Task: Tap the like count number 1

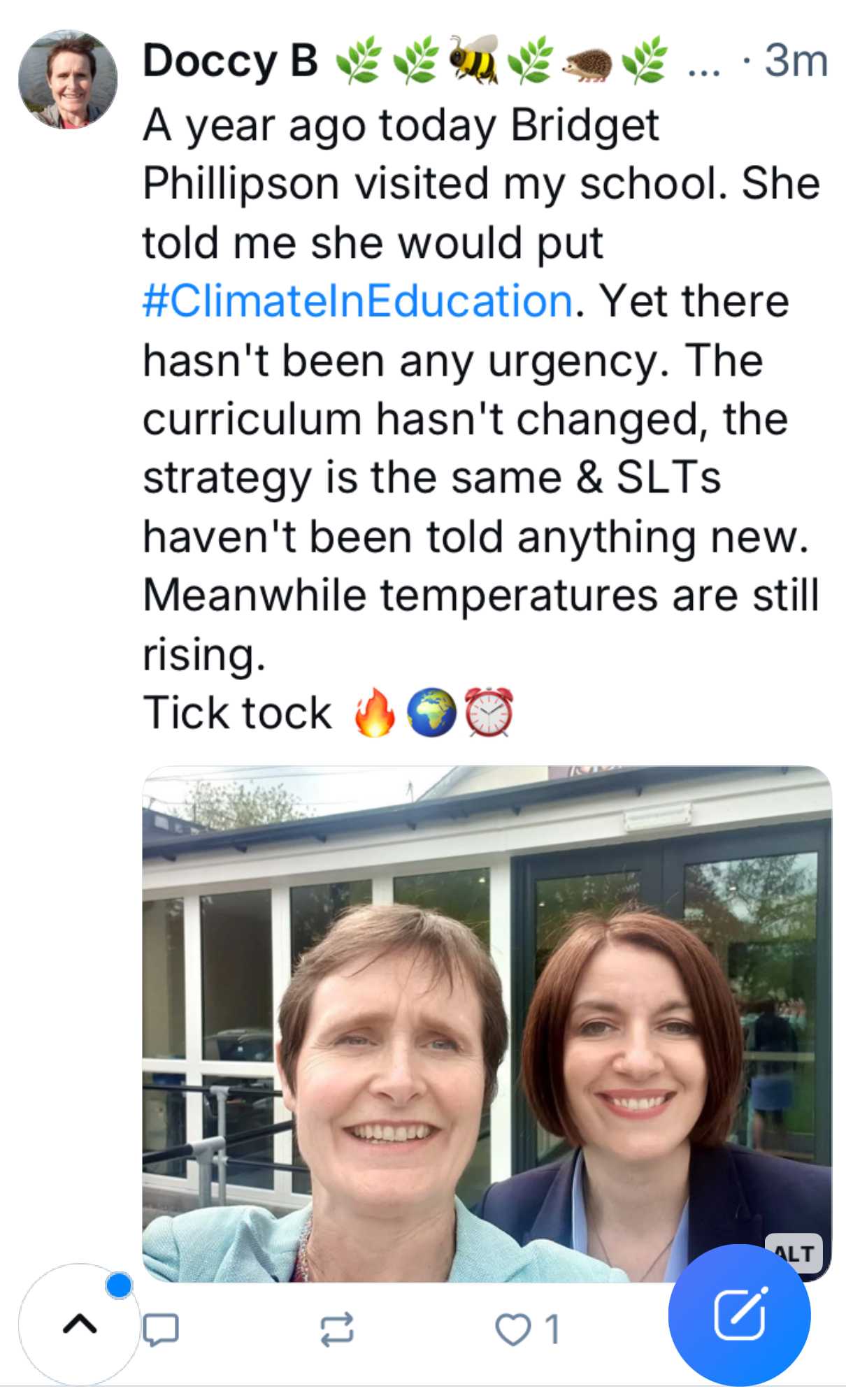Action: pos(552,1329)
